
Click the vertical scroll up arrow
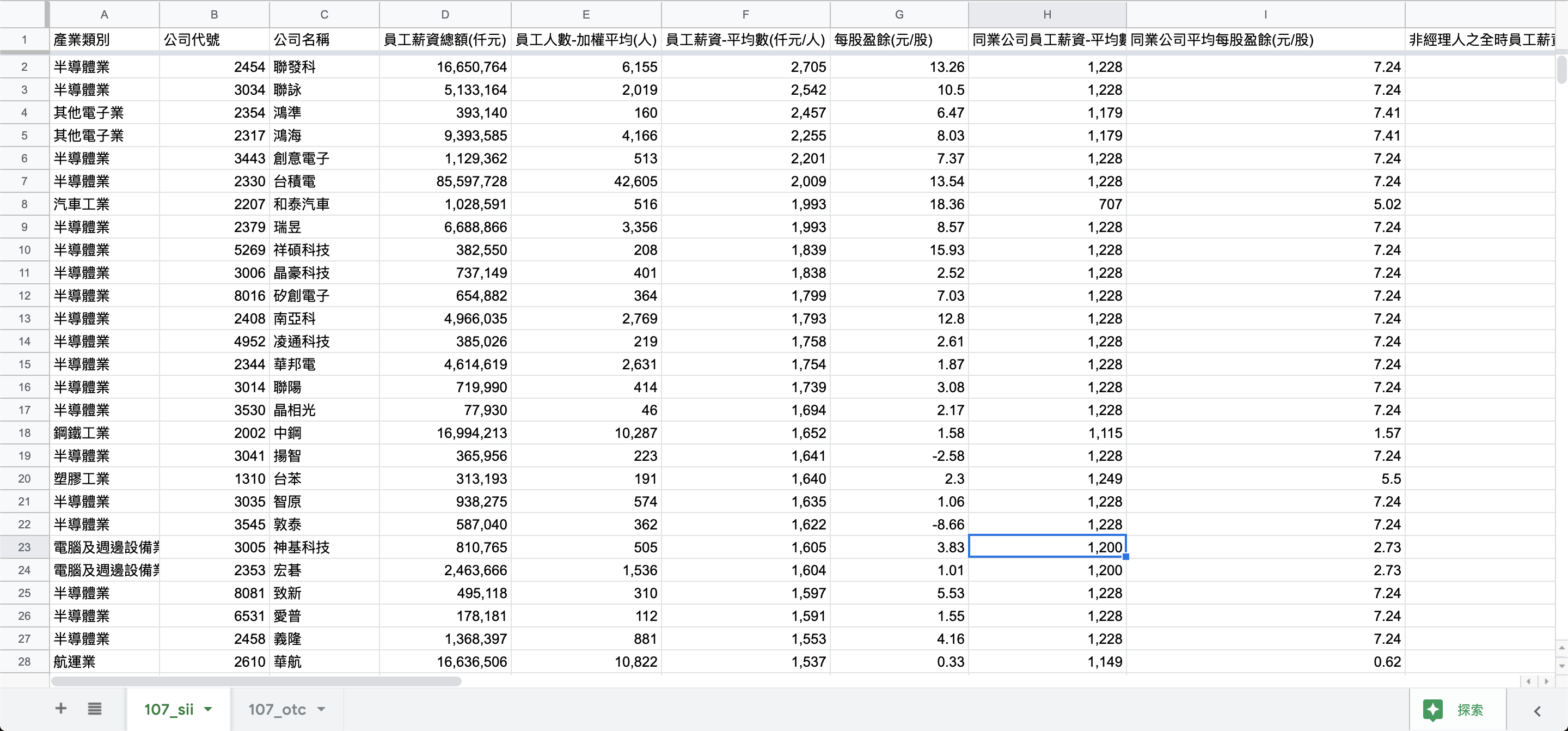click(1561, 648)
